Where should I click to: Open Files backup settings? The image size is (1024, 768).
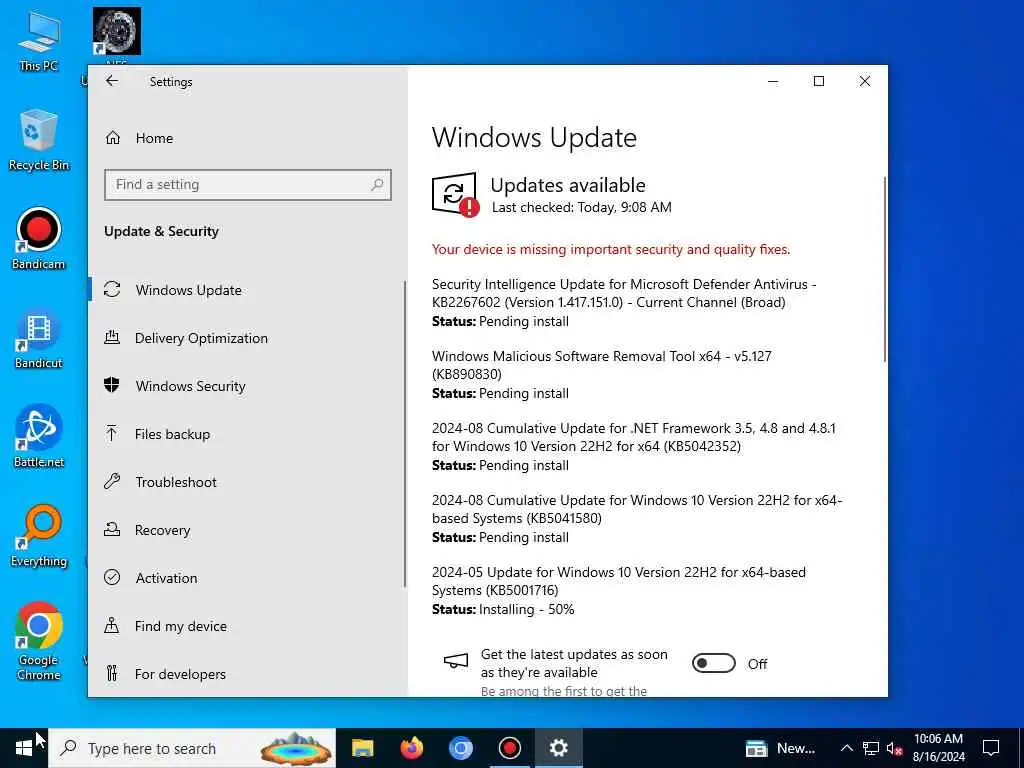pos(172,434)
